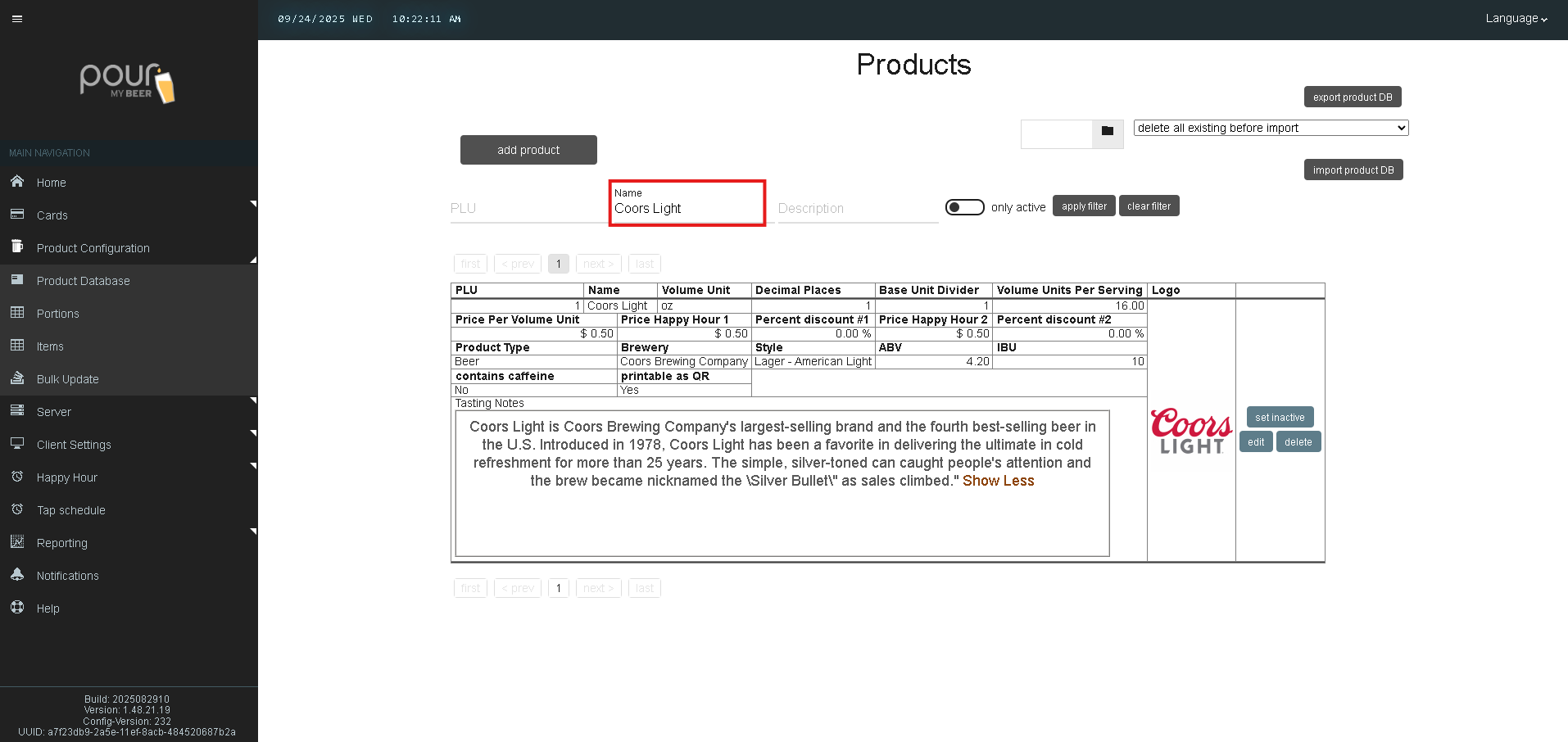Click the Help lifebuoy icon
1568x742 pixels.
click(x=17, y=608)
